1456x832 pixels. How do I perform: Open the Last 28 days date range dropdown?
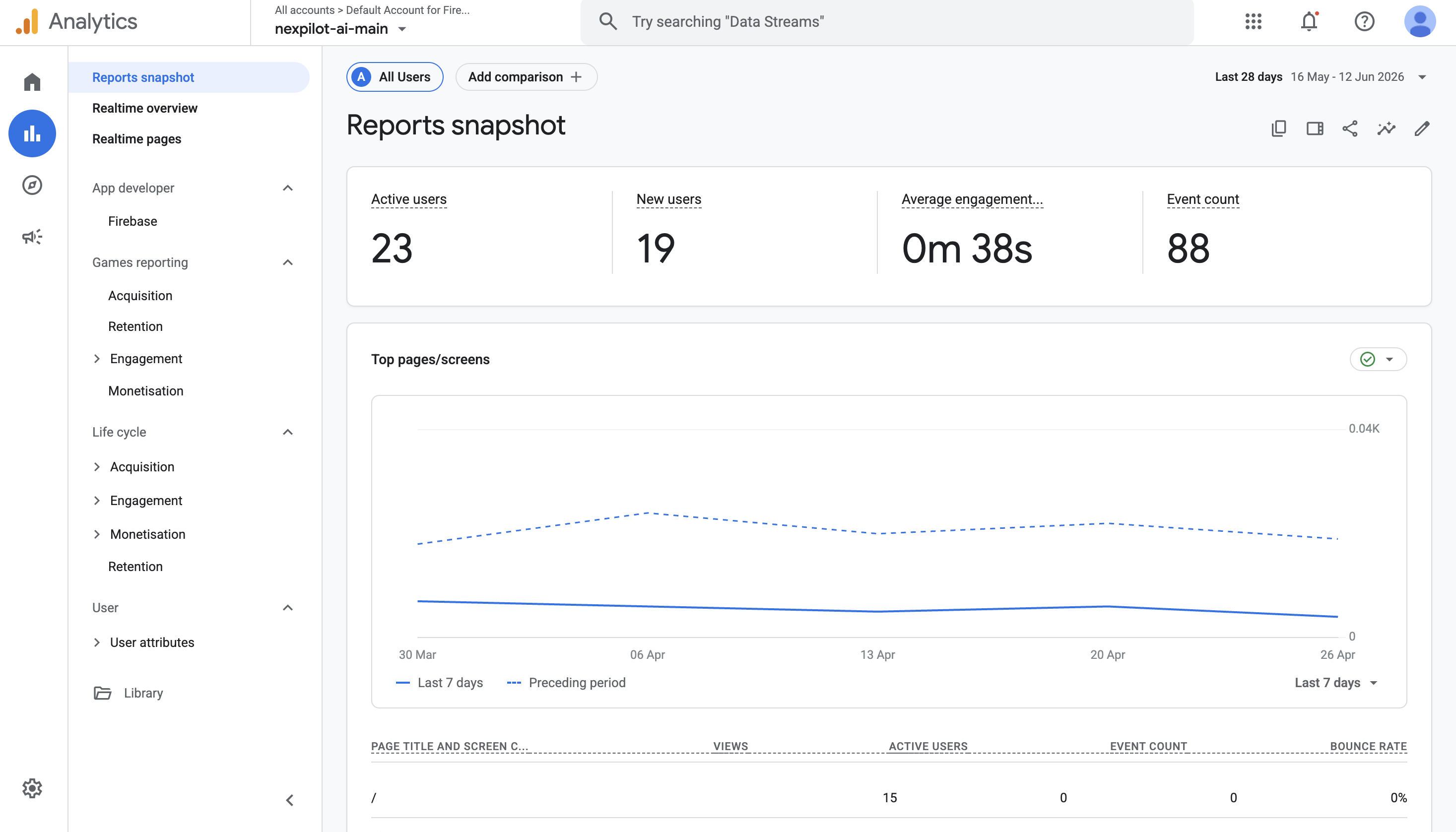(1320, 76)
